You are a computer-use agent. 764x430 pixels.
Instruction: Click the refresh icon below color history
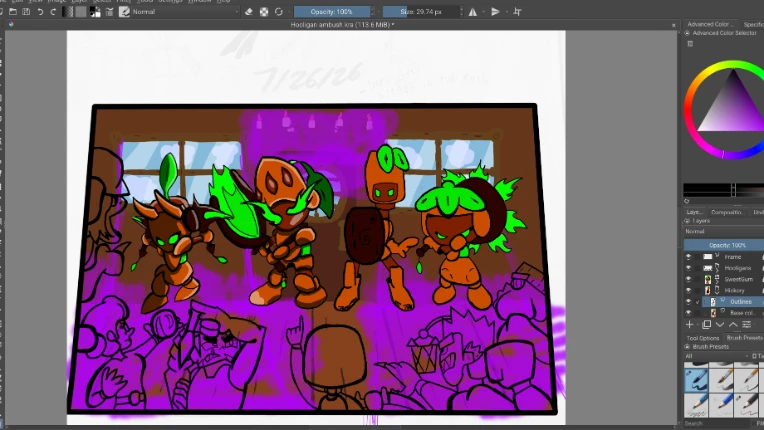coord(687,201)
